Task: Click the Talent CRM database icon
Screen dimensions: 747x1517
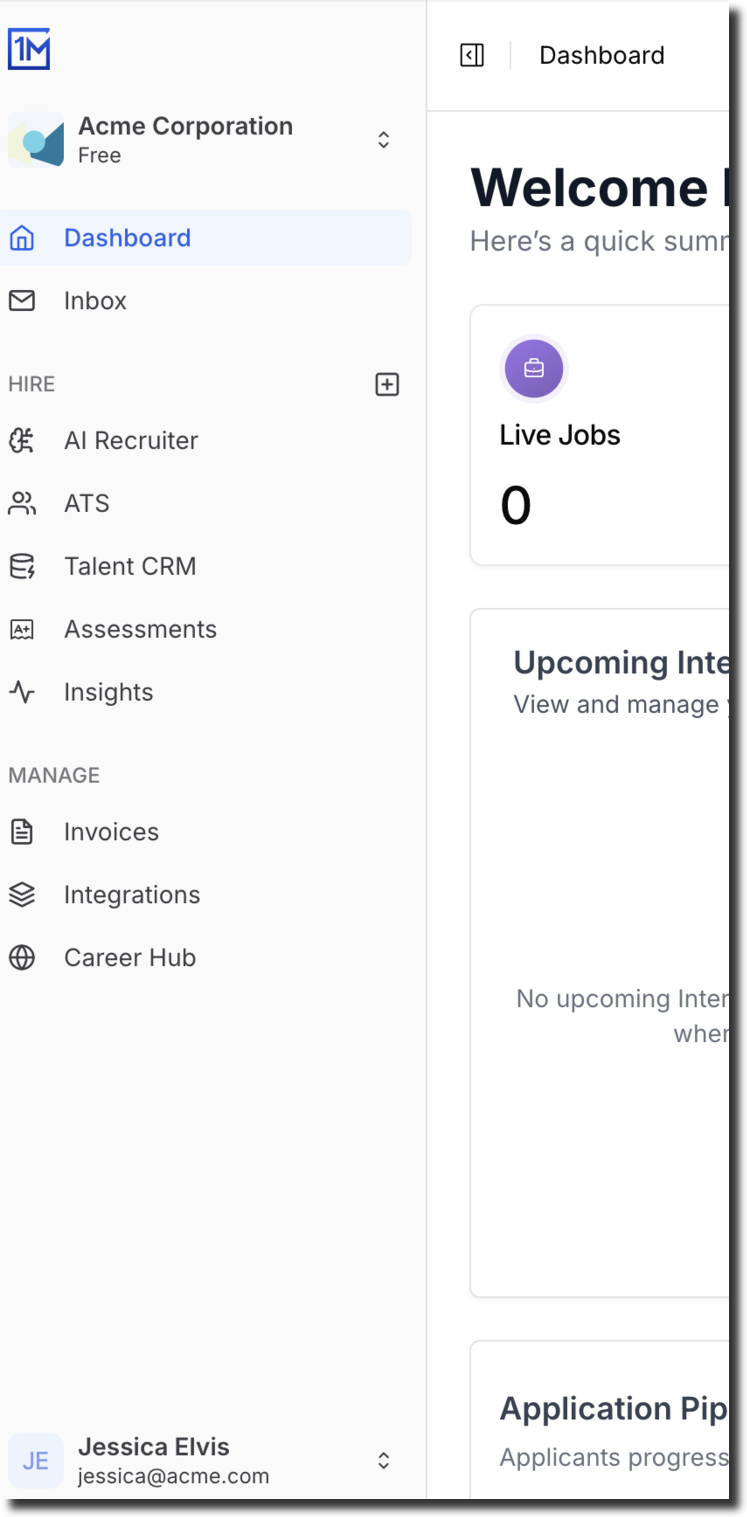Action: (21, 566)
